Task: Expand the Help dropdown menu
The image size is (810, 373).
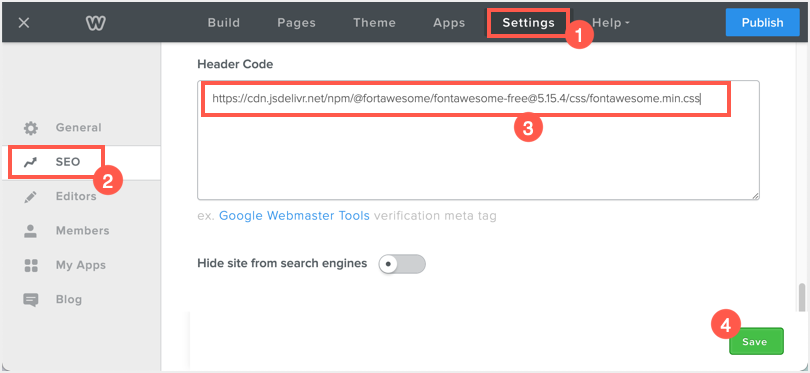Action: [611, 23]
